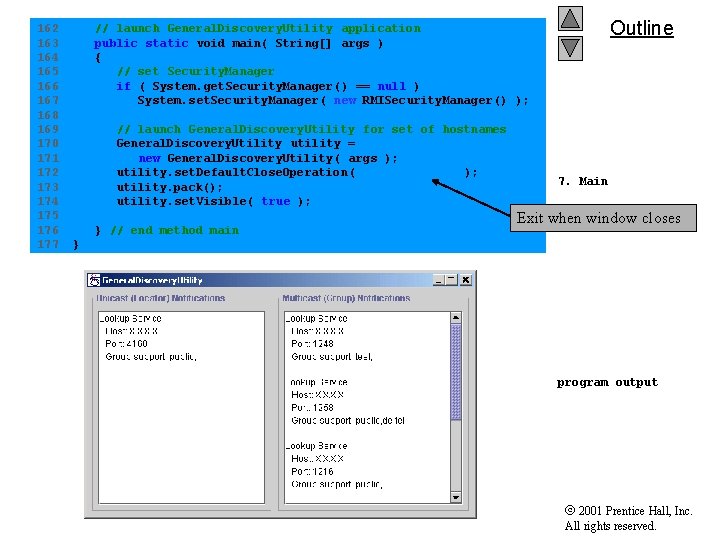Select 'Port: 1216' text in Multicast panel
The image size is (720, 540).
click(312, 471)
